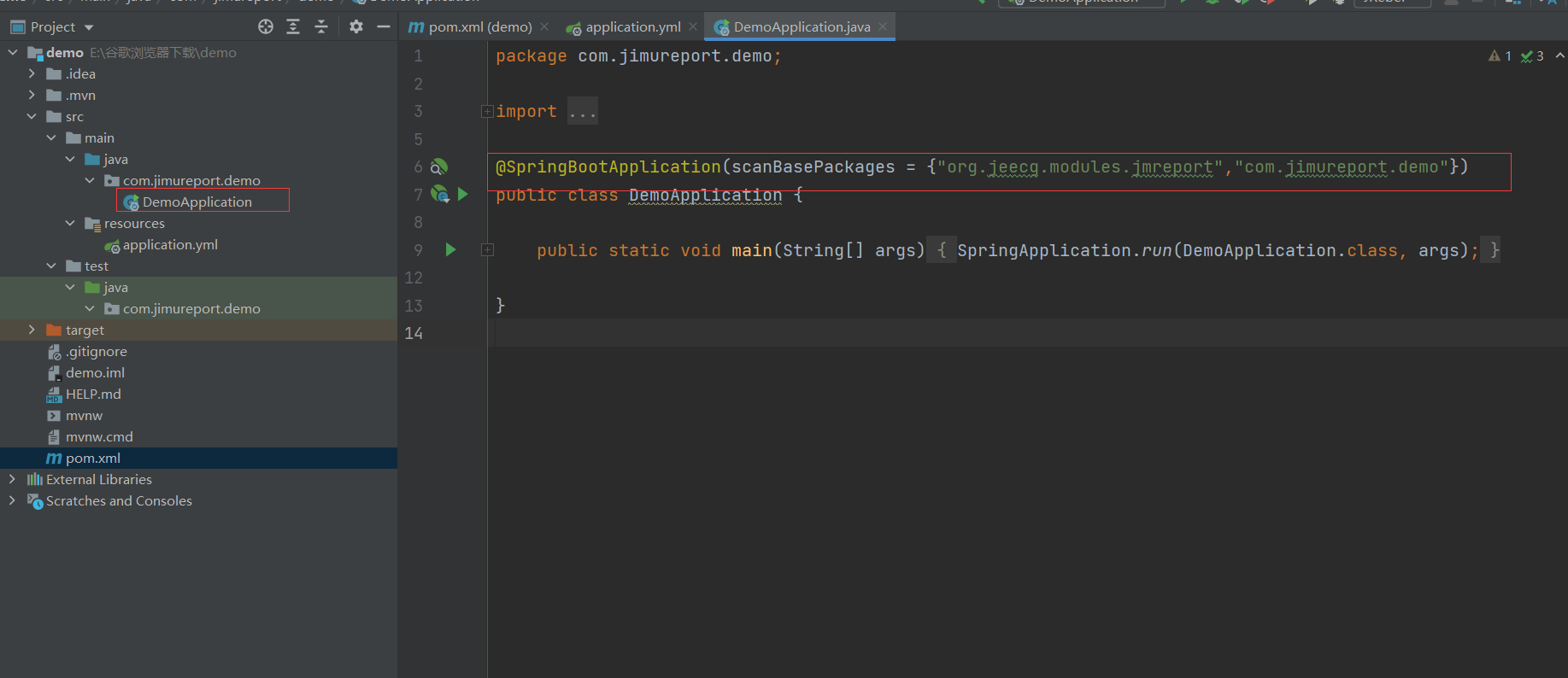Screen dimensions: 1568x678
Task: Click the run arrow on line 7
Action: 462,195
